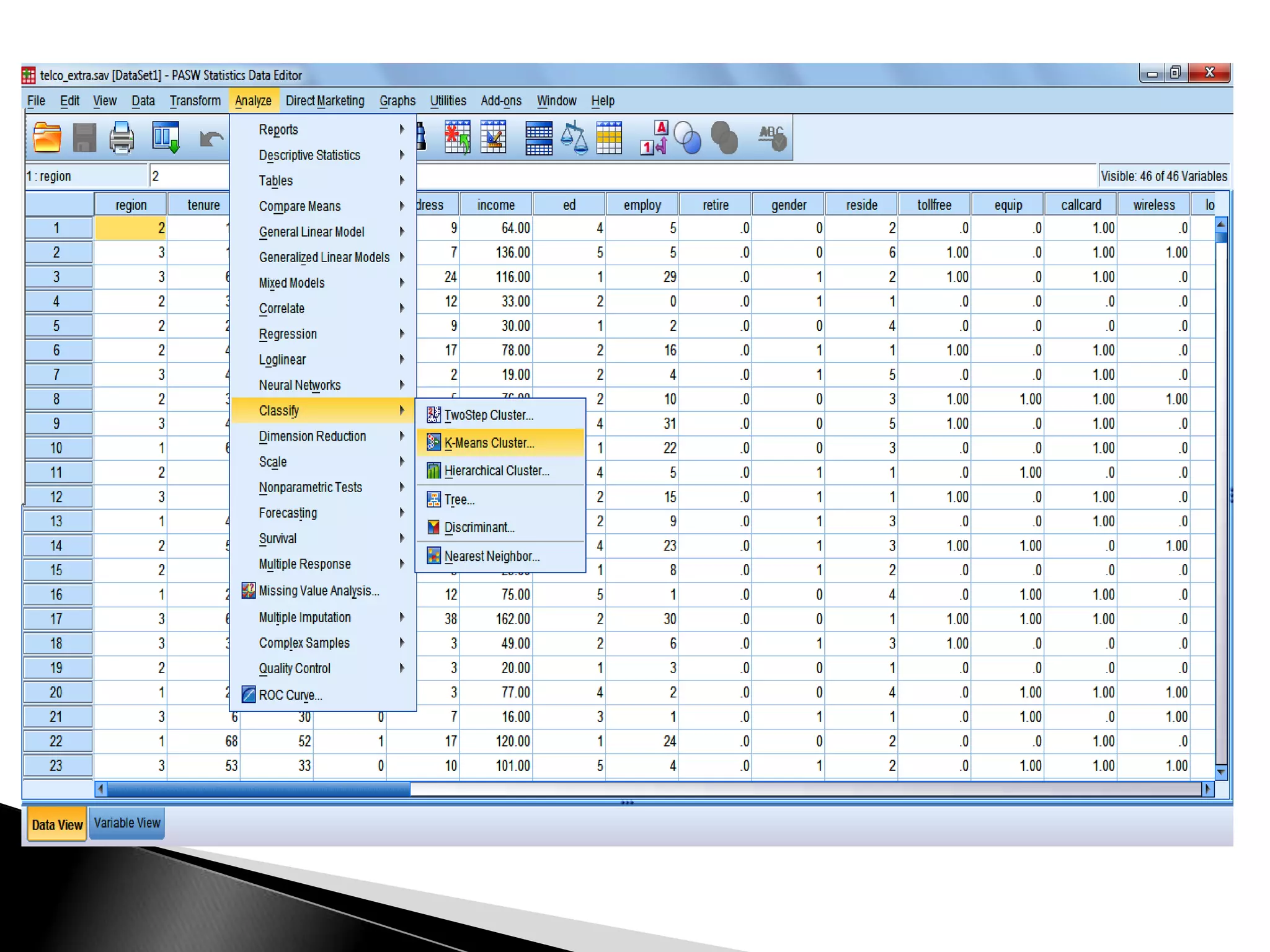Click the Use Variable Sets circles icon
The height and width of the screenshot is (952, 1270).
click(687, 138)
